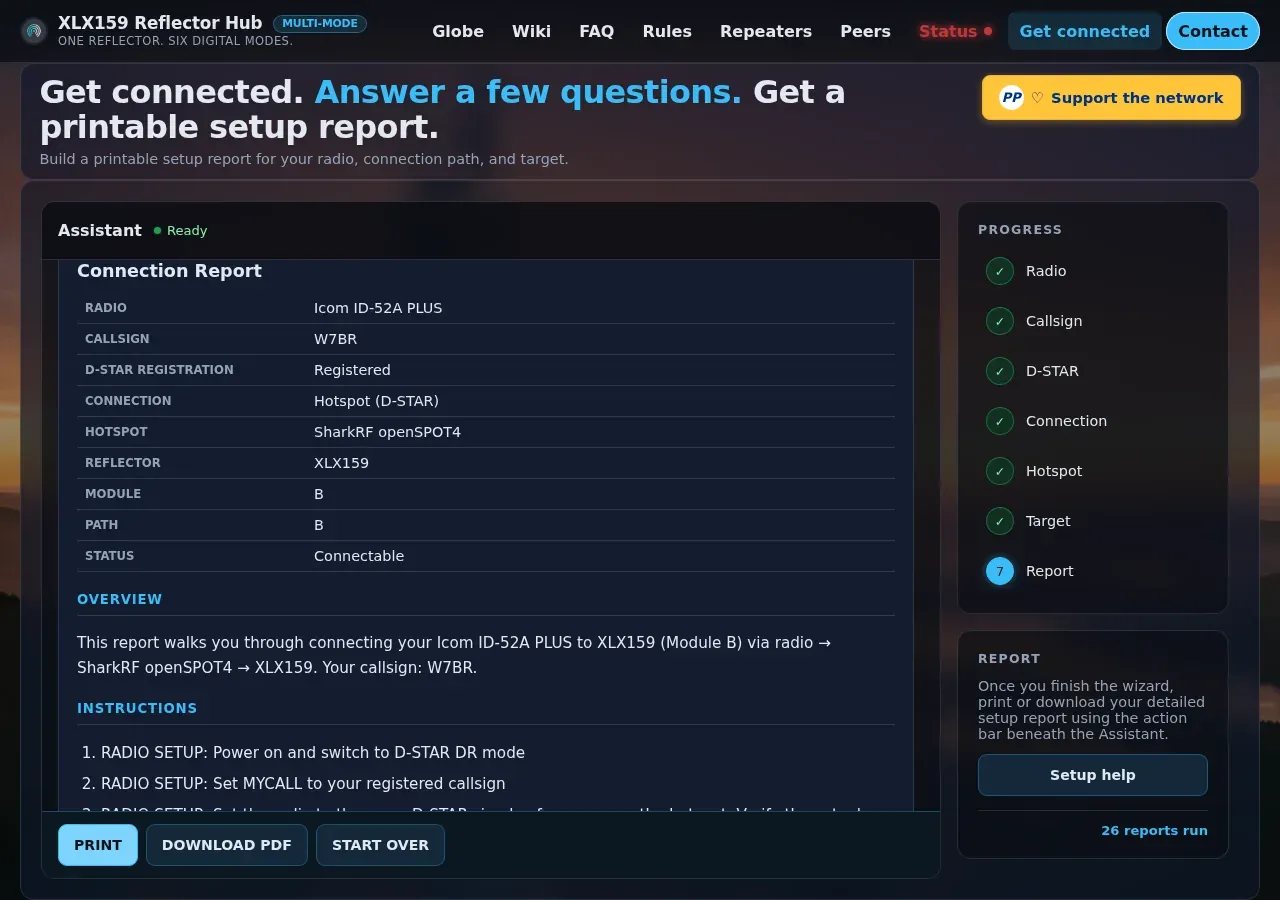This screenshot has height=900, width=1280.
Task: Click the D-STAR step checkmark icon
Action: (1000, 371)
